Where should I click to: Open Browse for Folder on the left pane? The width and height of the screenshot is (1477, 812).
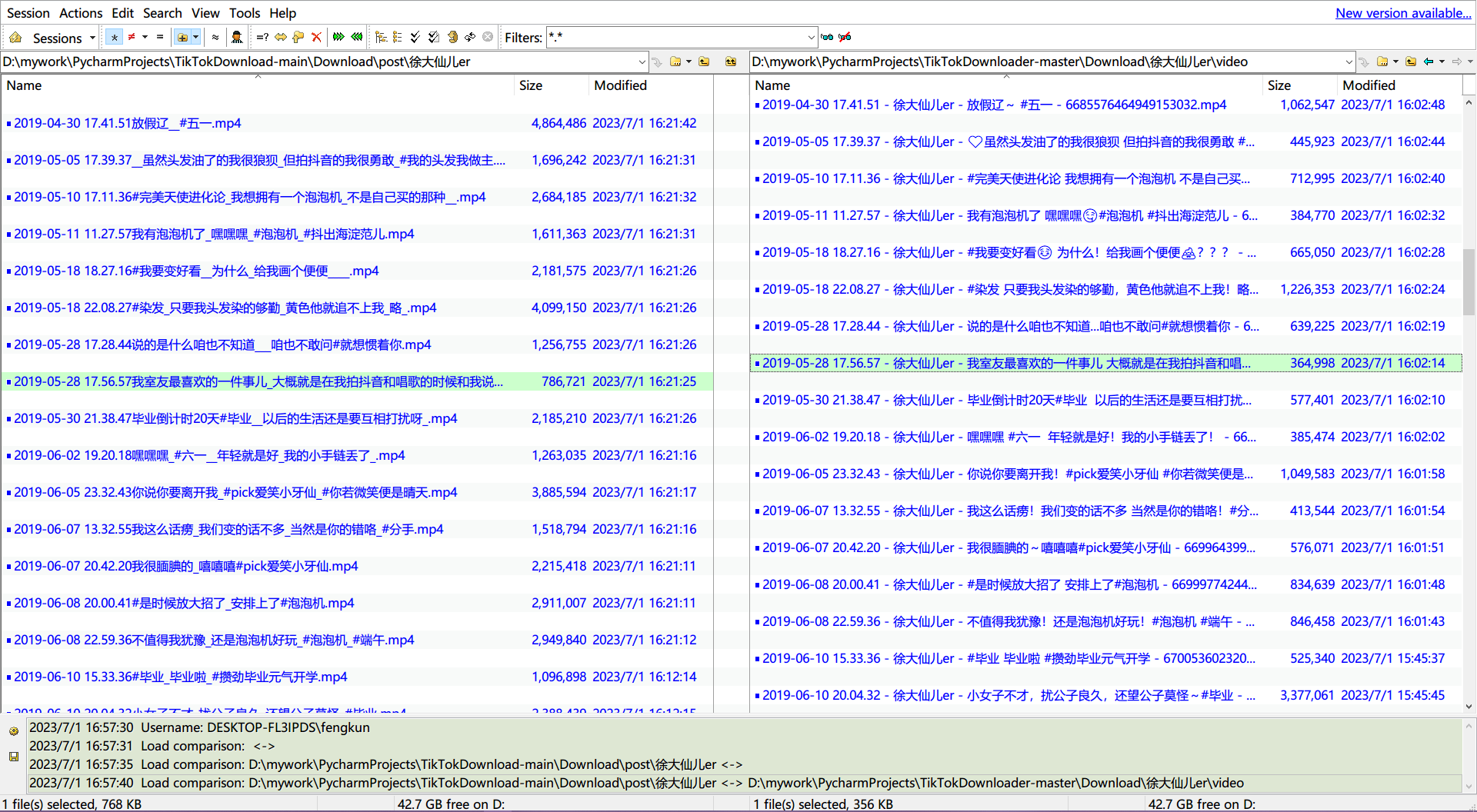675,62
